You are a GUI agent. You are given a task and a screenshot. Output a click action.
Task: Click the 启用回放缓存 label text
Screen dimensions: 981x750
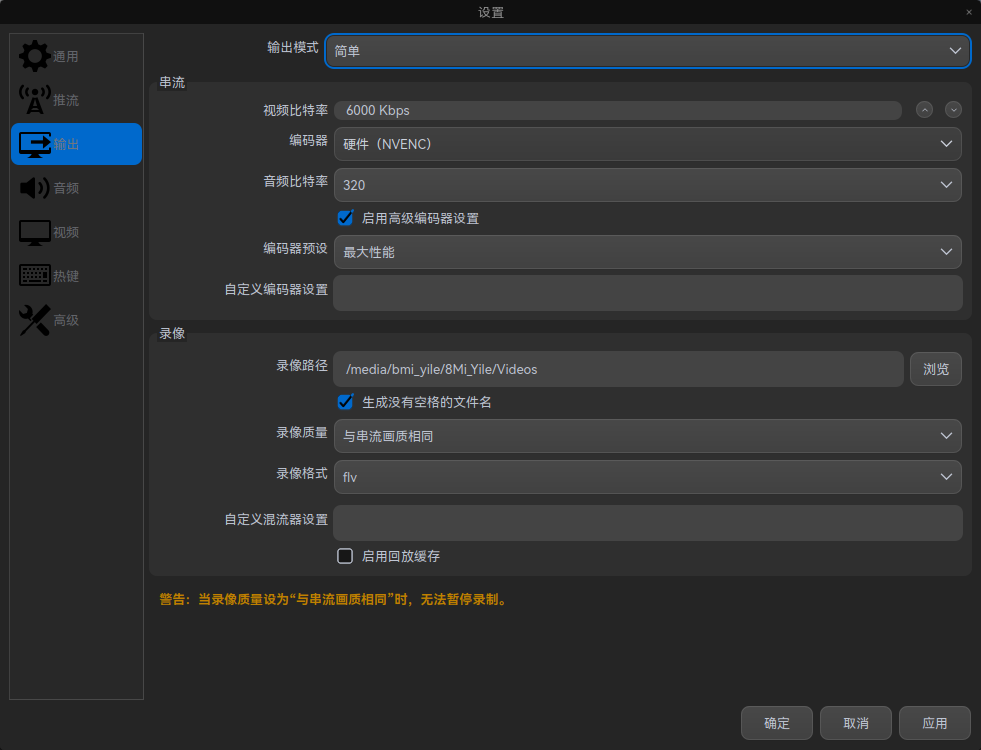pyautogui.click(x=401, y=556)
